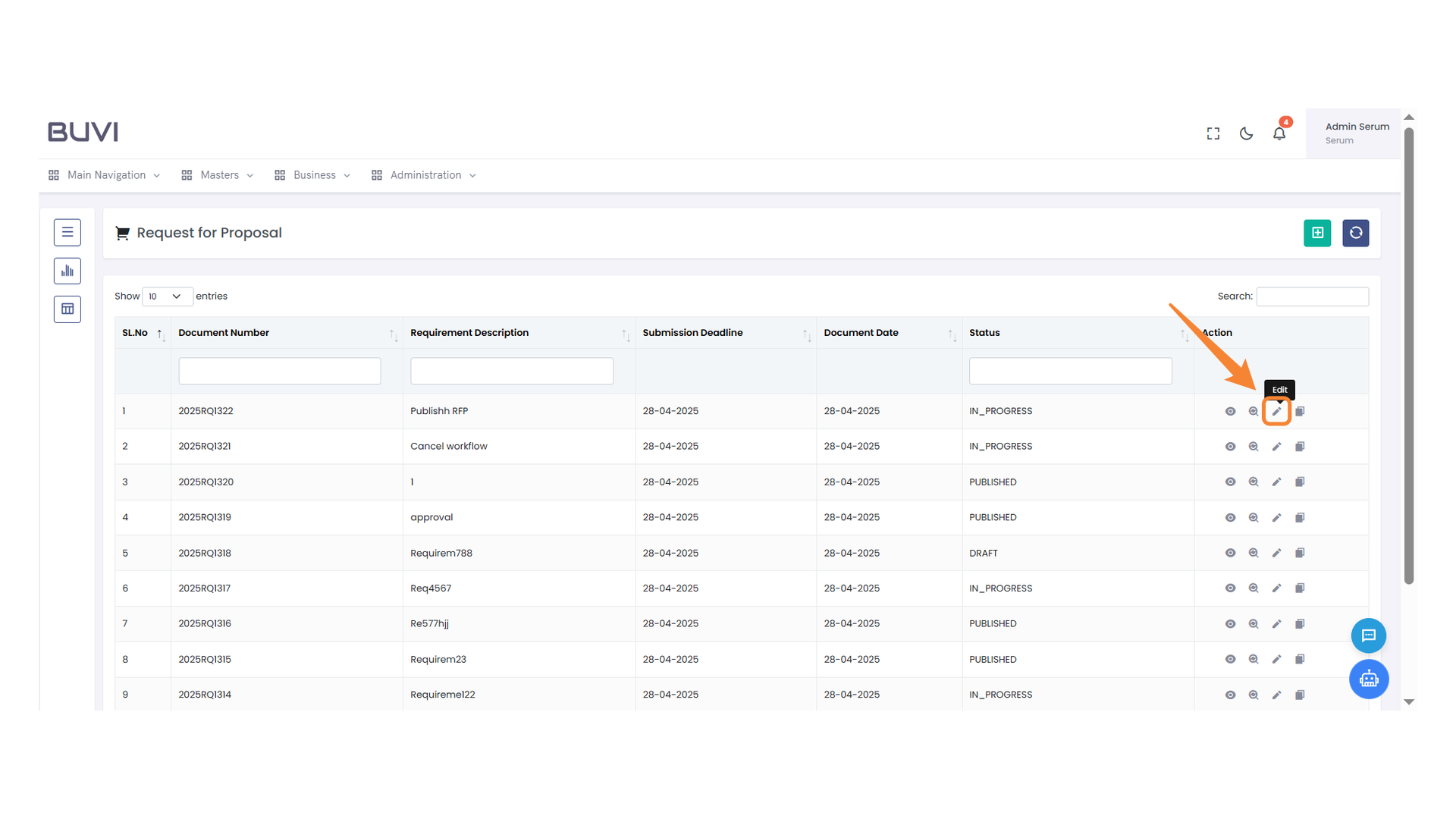This screenshot has height=819, width=1456.
Task: Toggle fullscreen mode icon
Action: tap(1213, 133)
